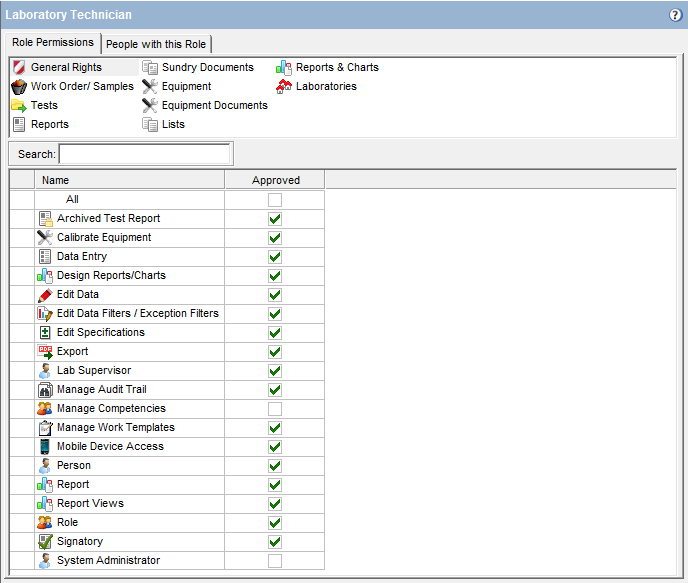Viewport: 688px width, 583px height.
Task: Click the Mobile Device Access phone icon
Action: tap(45, 447)
